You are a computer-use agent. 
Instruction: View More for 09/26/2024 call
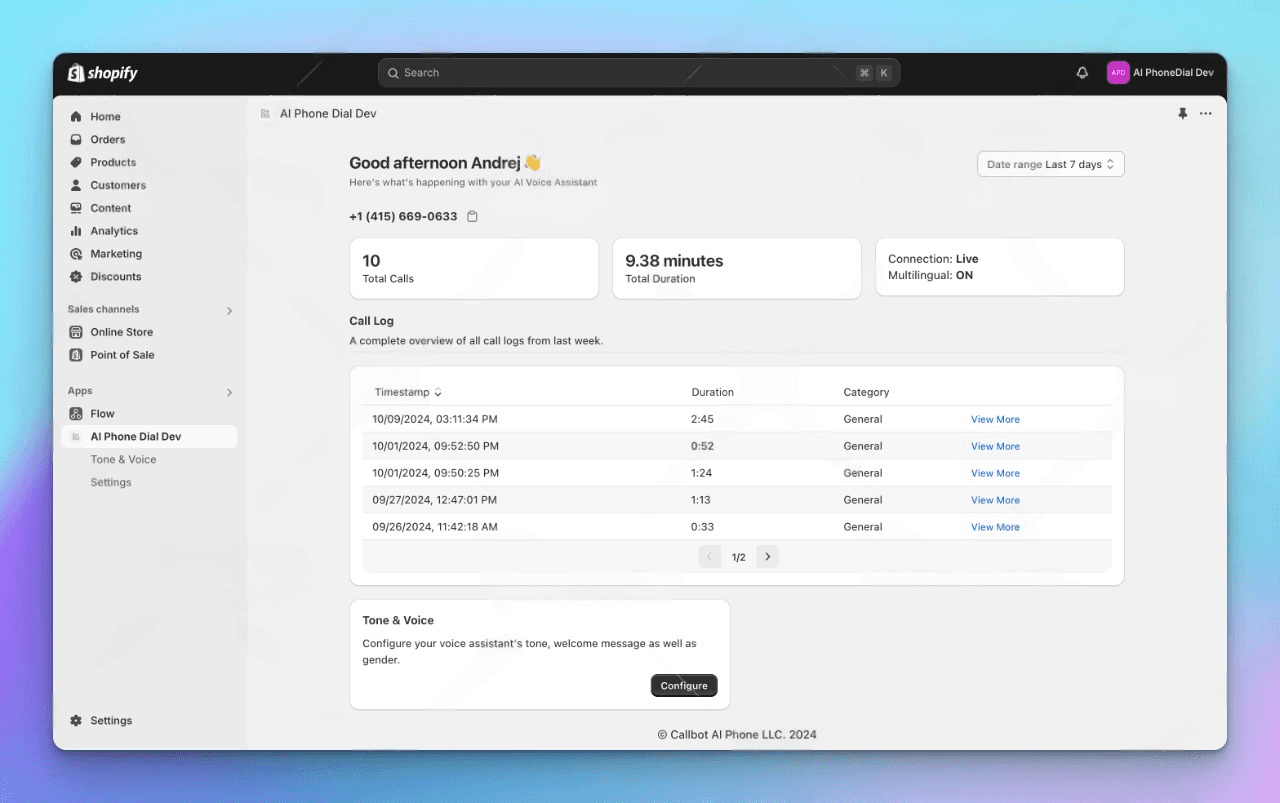995,528
